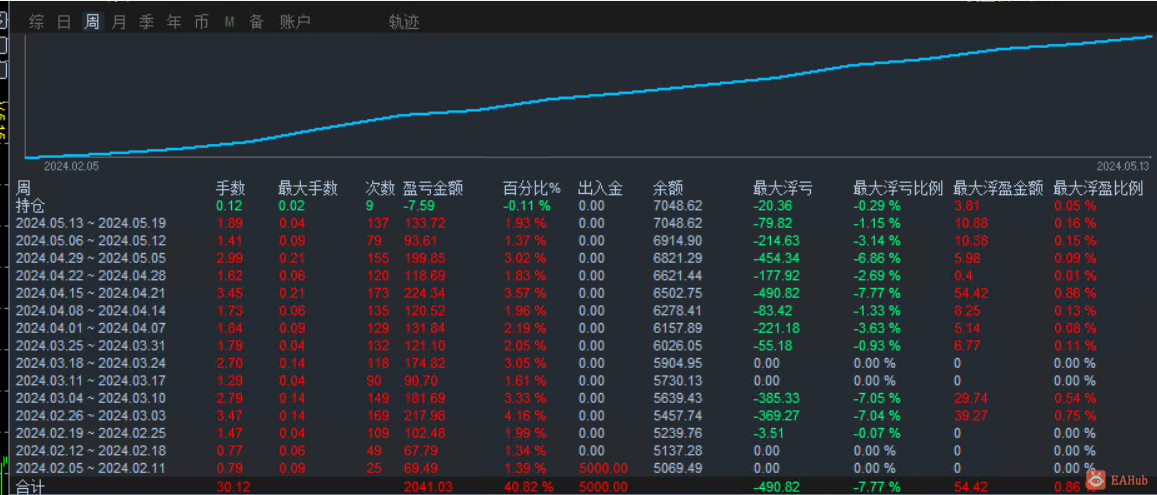Click the 周 column header
1157x495 pixels.
pyautogui.click(x=23, y=189)
